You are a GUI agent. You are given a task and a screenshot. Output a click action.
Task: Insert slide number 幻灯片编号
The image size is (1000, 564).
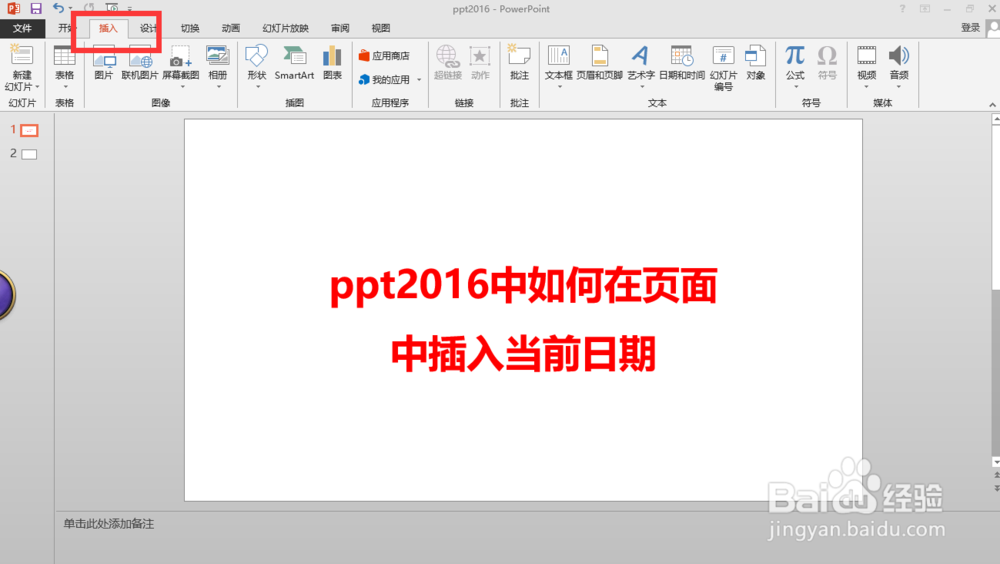[723, 68]
